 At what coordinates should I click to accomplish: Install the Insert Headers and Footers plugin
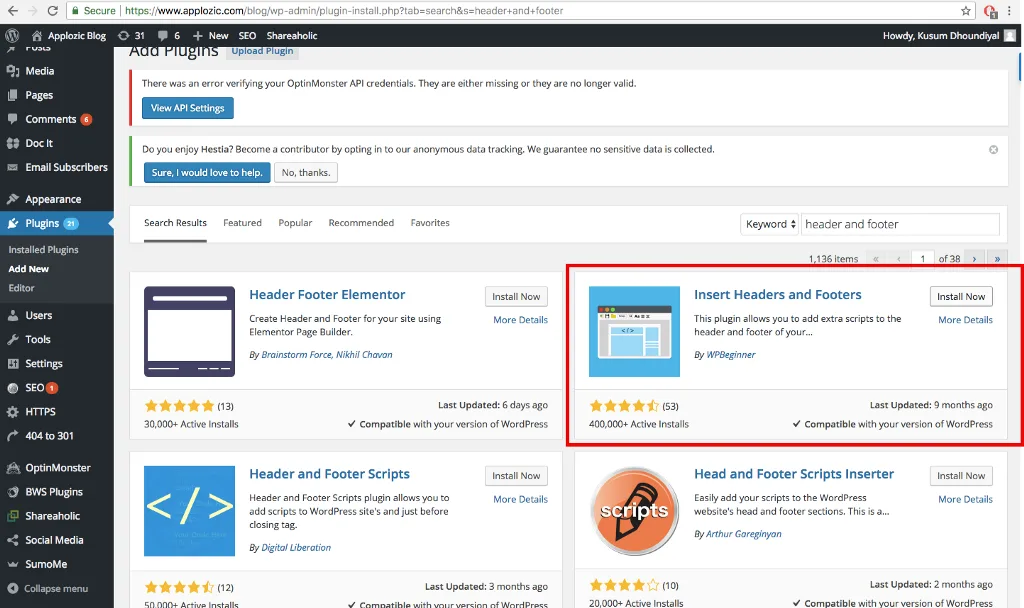[x=960, y=296]
